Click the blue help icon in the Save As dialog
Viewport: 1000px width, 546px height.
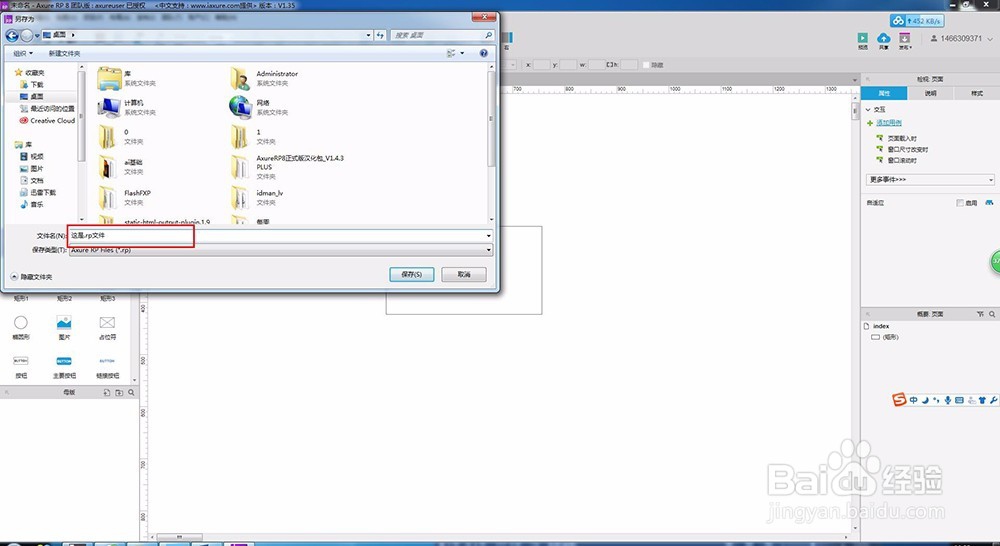coord(483,54)
